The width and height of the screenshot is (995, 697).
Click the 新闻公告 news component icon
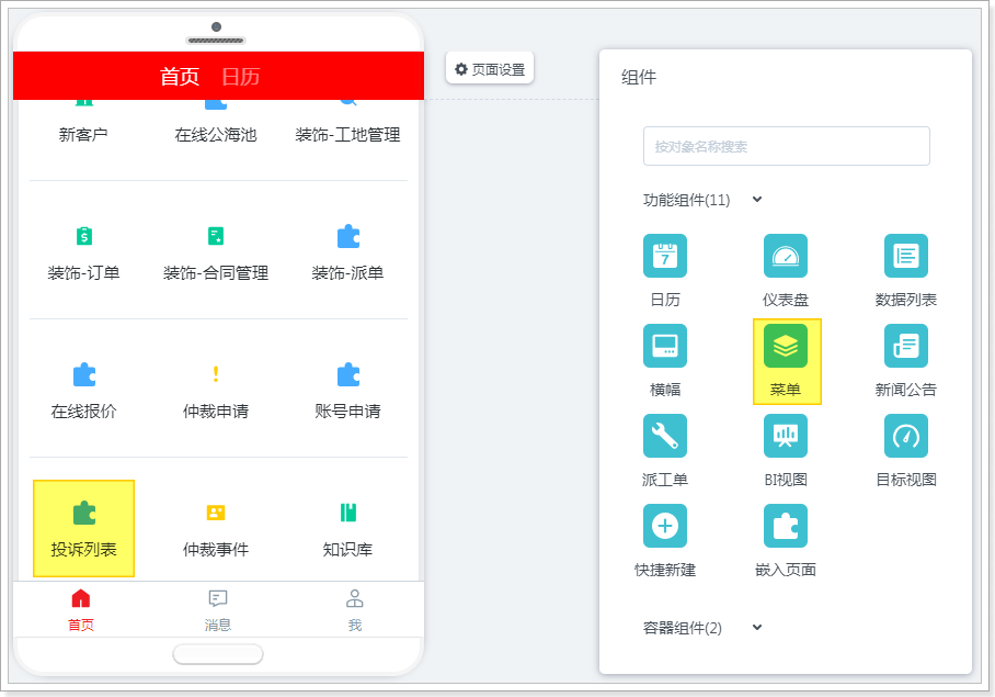click(x=905, y=346)
